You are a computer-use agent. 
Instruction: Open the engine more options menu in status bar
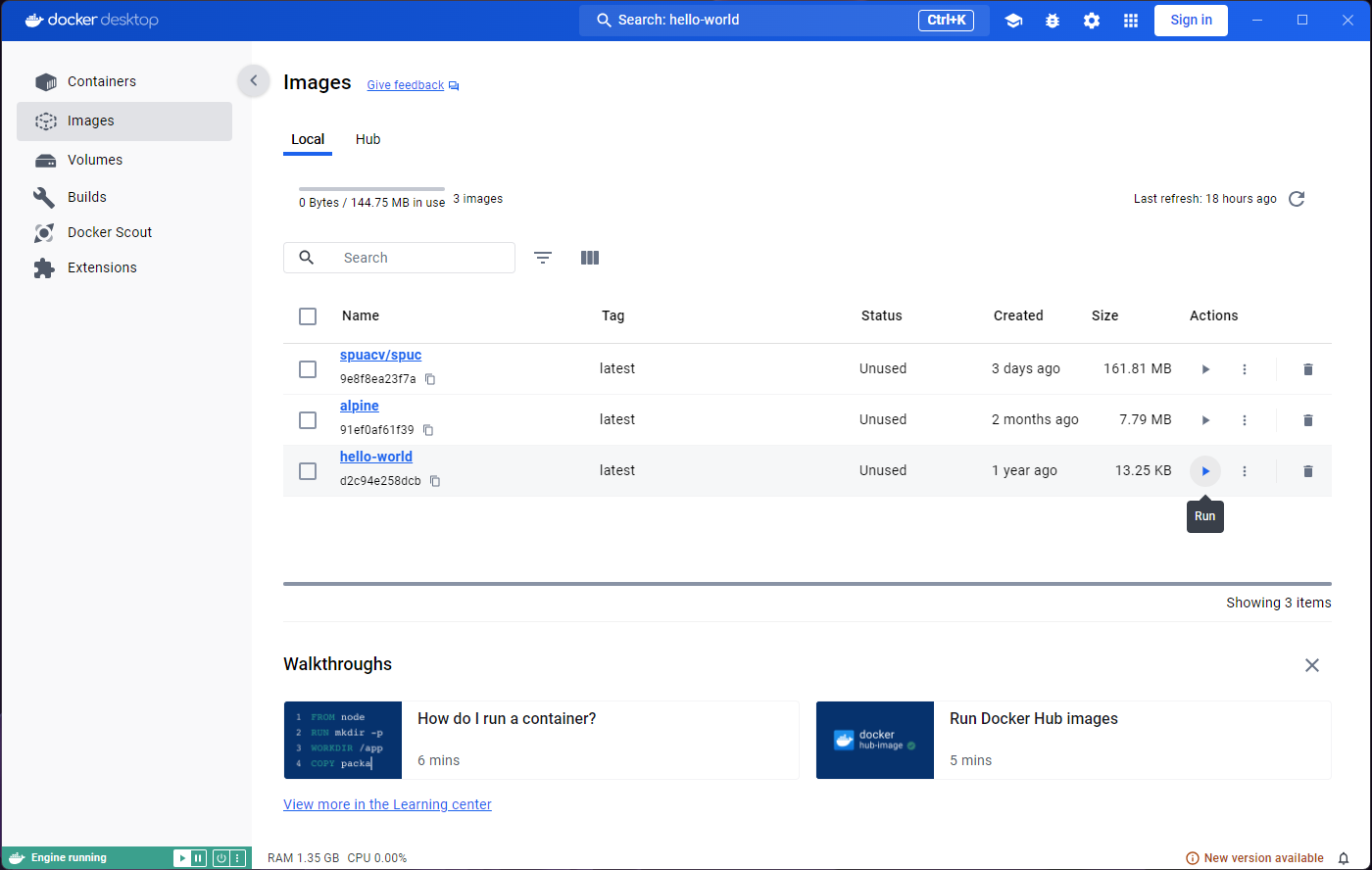(x=237, y=858)
